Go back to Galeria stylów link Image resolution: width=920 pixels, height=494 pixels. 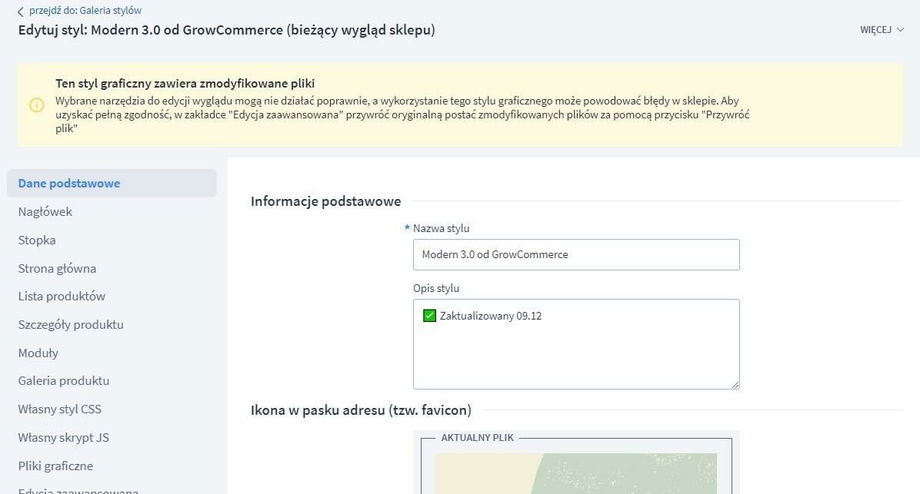[x=85, y=11]
